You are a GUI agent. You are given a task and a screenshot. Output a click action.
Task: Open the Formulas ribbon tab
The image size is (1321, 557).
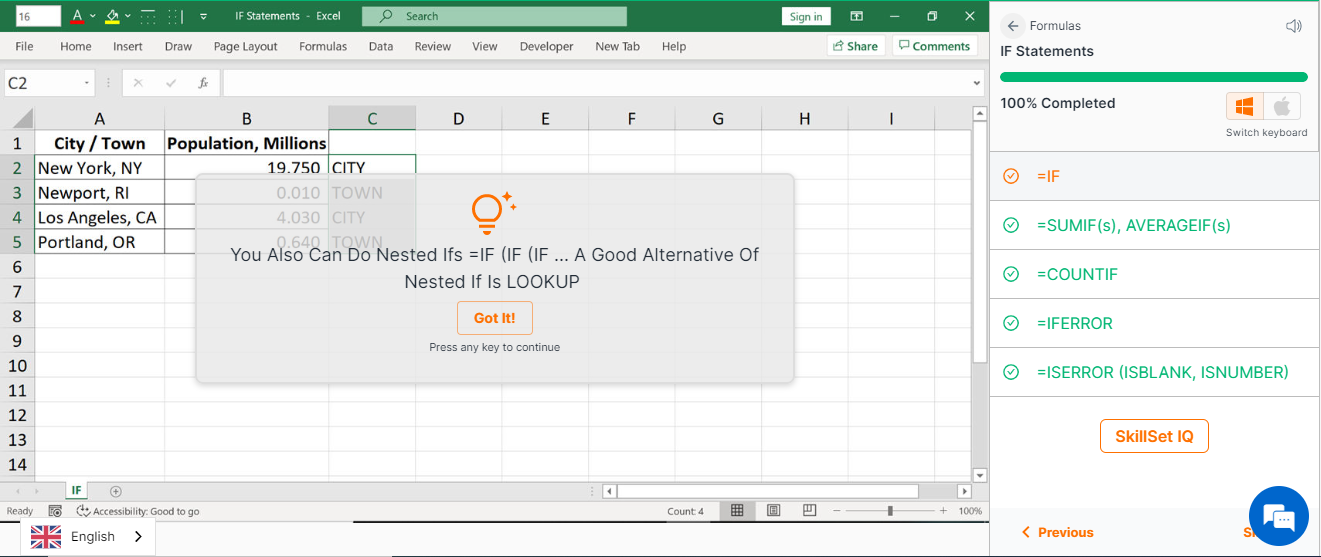pos(323,46)
